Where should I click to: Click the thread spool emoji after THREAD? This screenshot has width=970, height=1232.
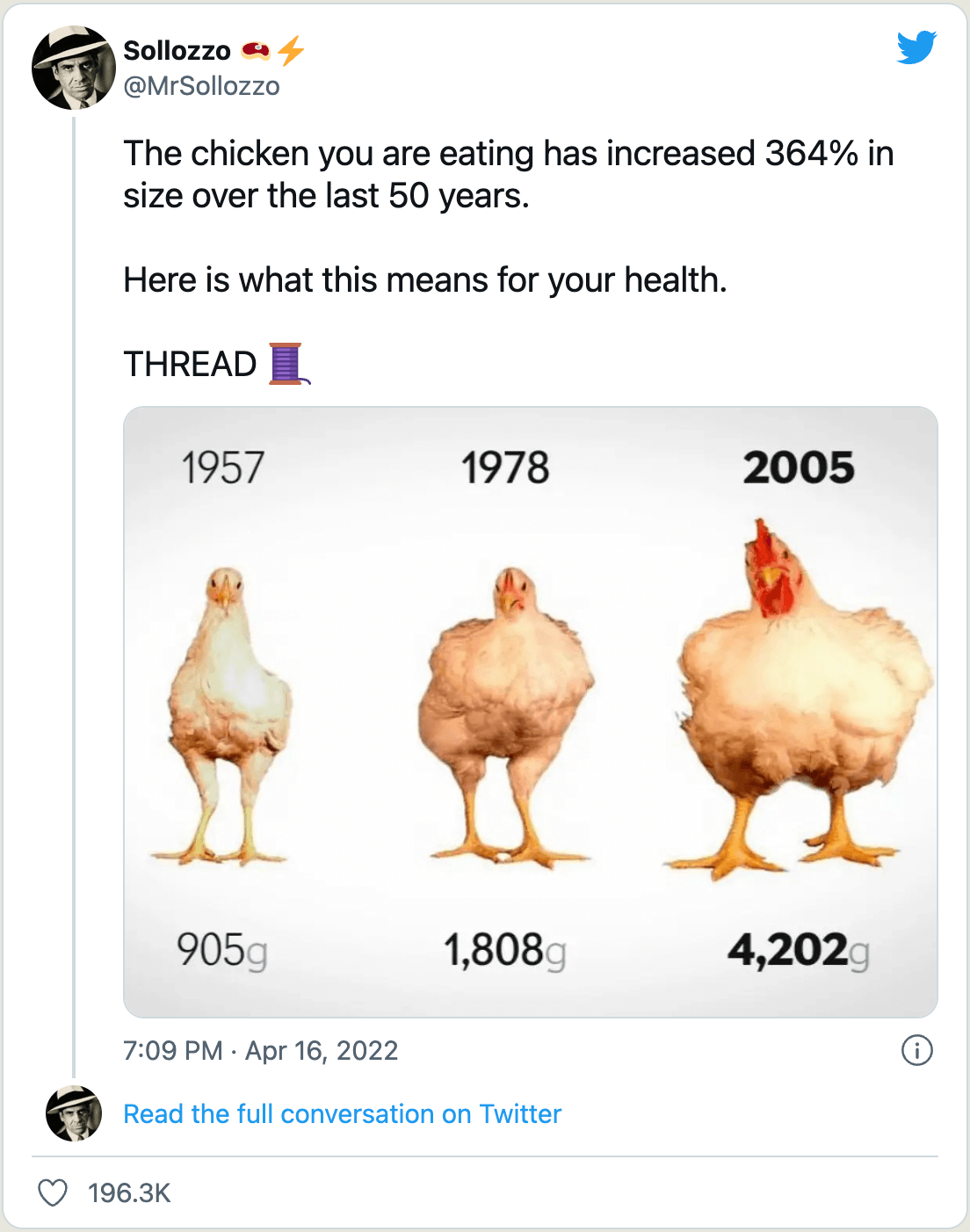pos(288,364)
